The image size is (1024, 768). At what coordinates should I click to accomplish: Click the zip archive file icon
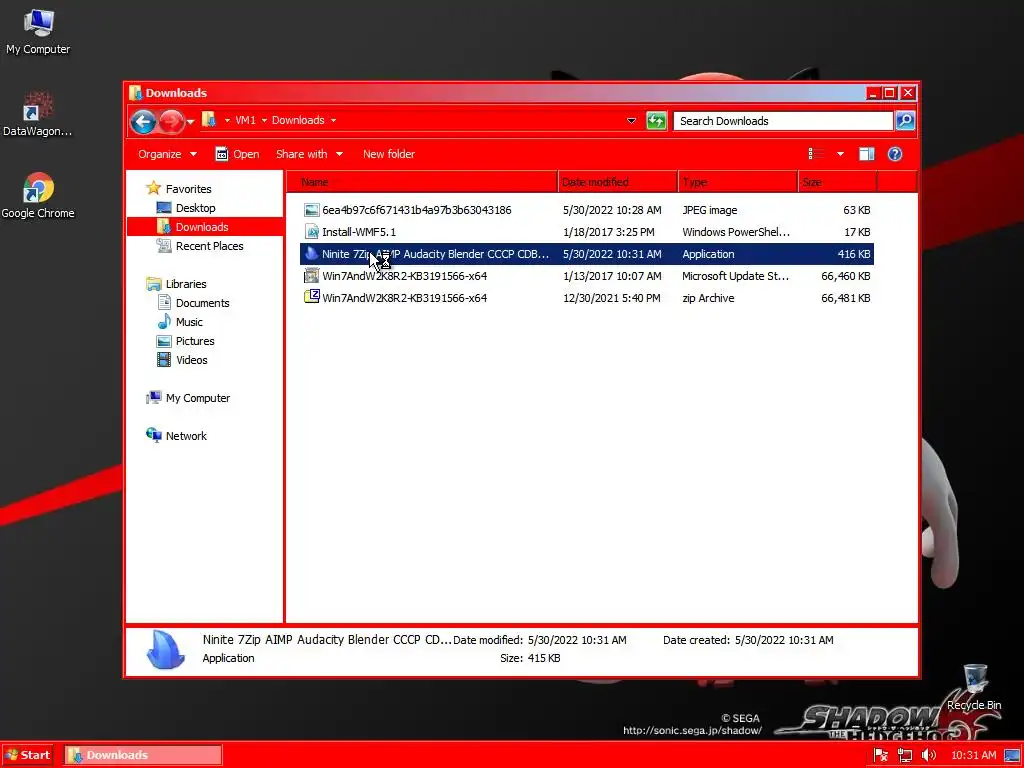pyautogui.click(x=312, y=297)
